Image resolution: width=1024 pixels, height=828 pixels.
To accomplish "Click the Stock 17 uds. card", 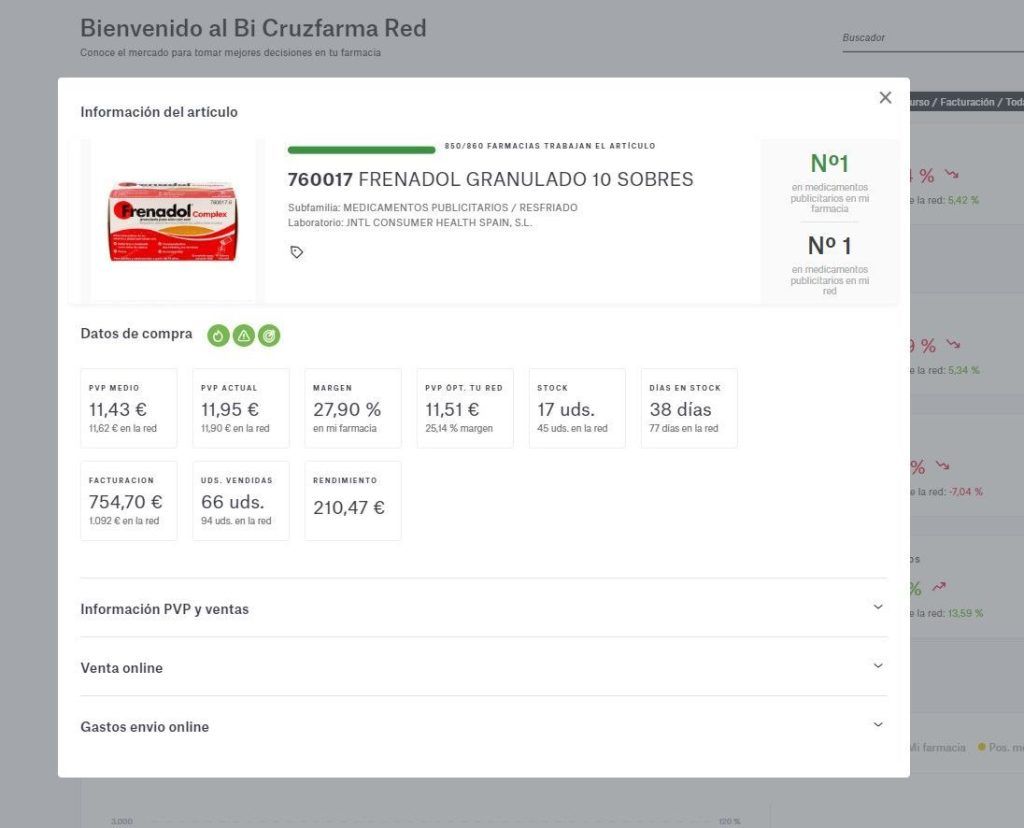I will point(577,408).
